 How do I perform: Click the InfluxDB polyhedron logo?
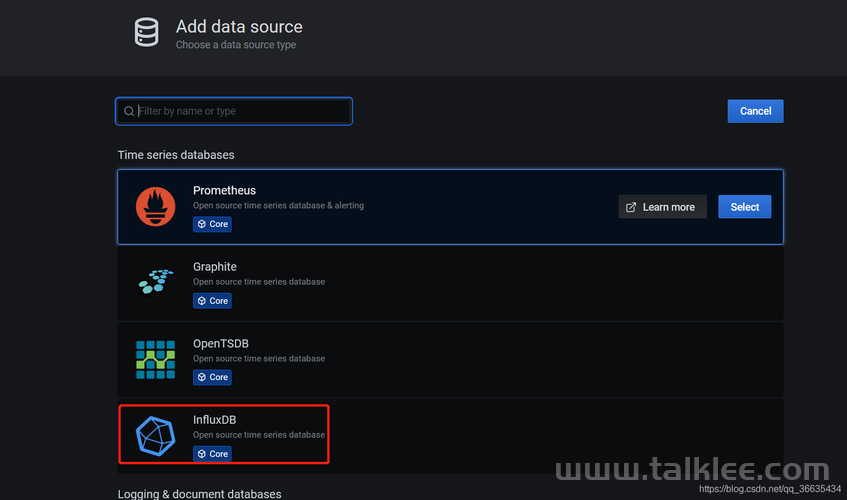156,436
